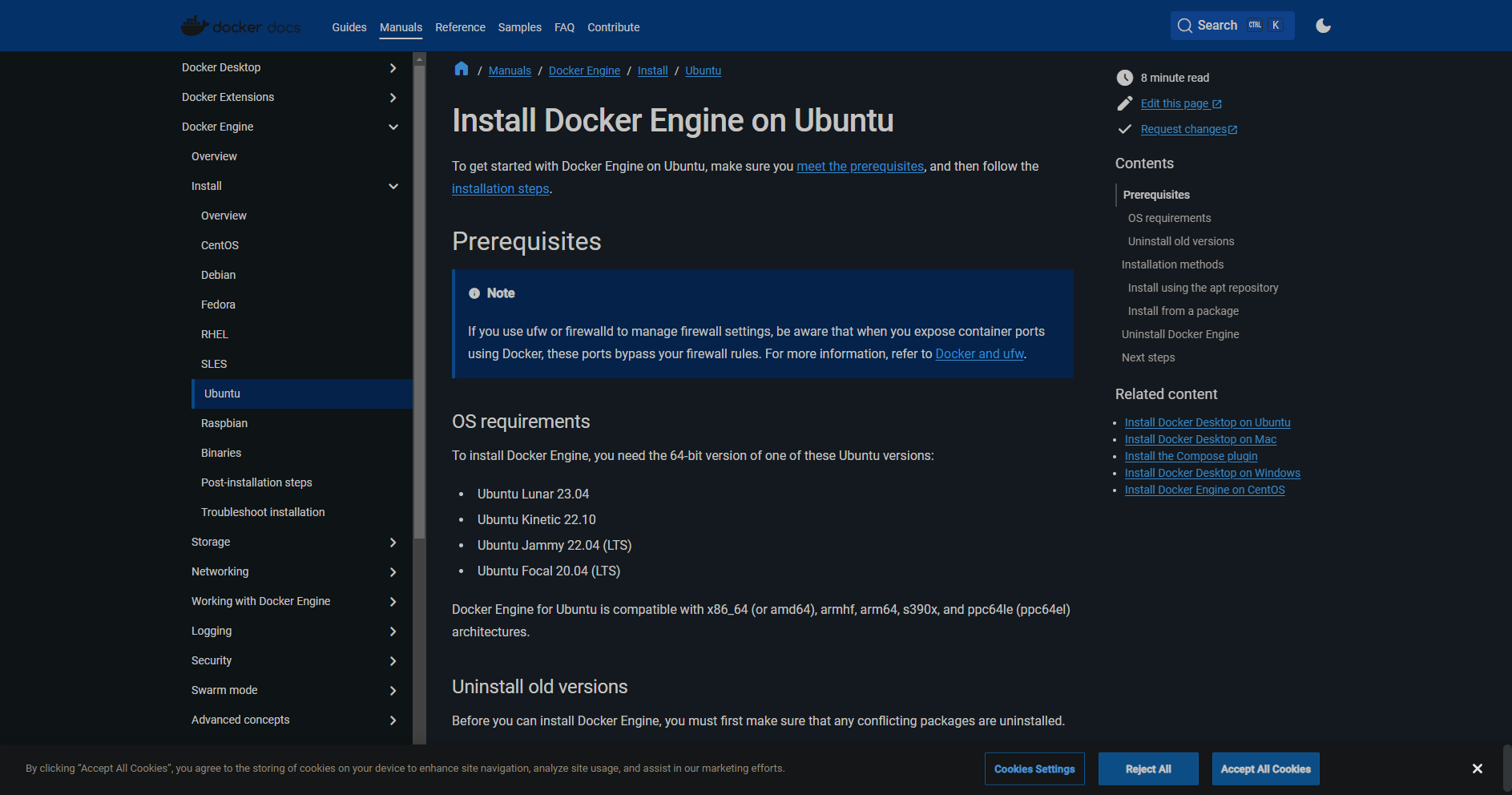1512x795 pixels.
Task: Click the Edit this page link
Action: click(1181, 103)
